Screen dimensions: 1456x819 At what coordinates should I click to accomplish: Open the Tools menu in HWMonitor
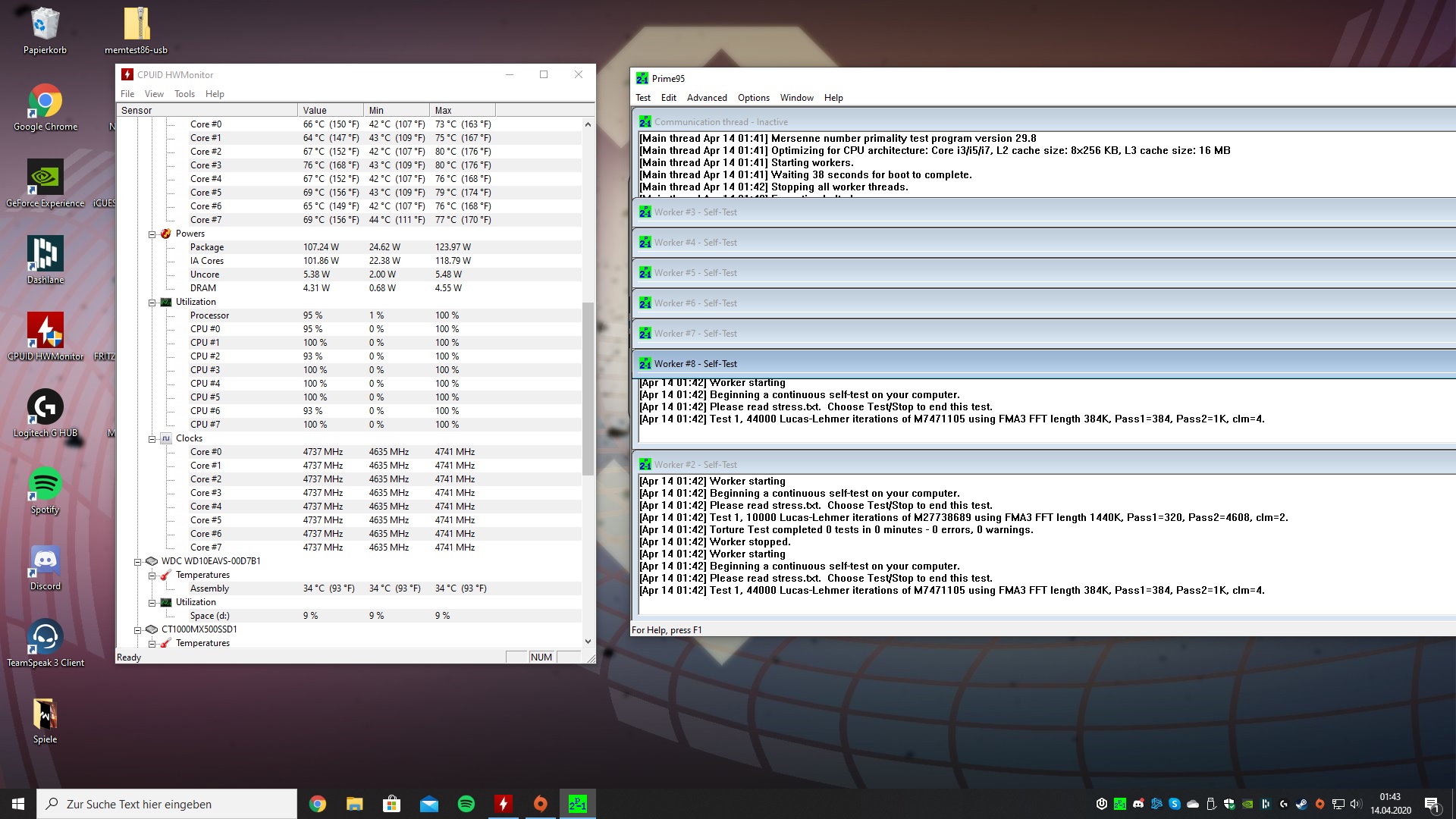click(x=184, y=93)
